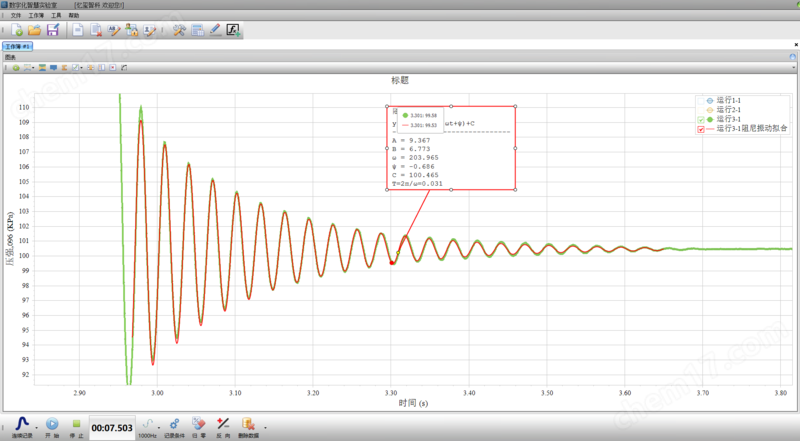Click the edit user card pencil icon
800x441 pixels.
pyautogui.click(x=149, y=30)
